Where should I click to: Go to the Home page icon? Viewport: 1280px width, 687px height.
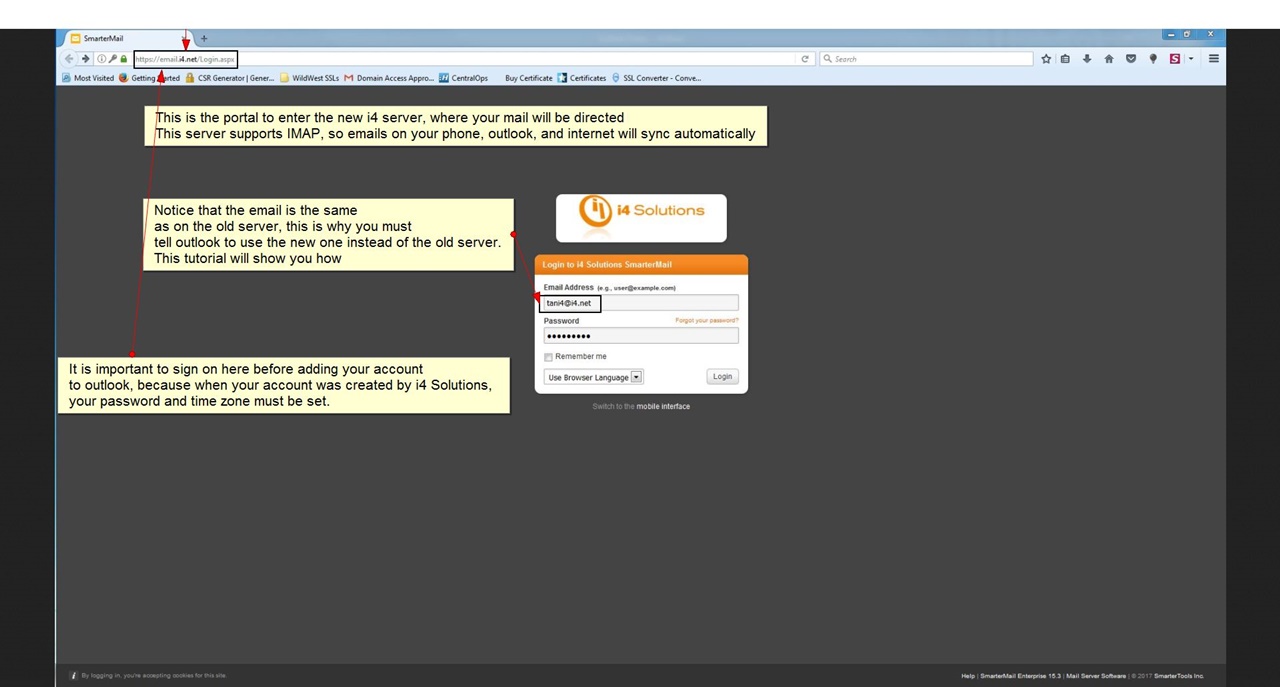(x=1109, y=59)
